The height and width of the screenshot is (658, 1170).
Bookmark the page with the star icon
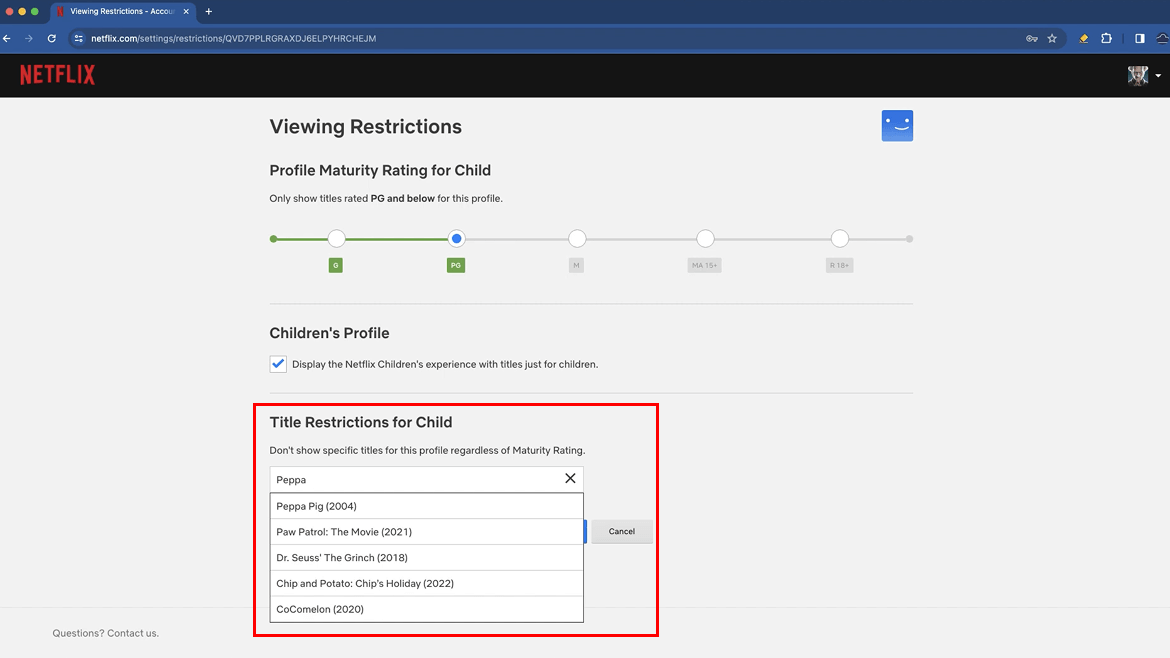click(x=1052, y=38)
